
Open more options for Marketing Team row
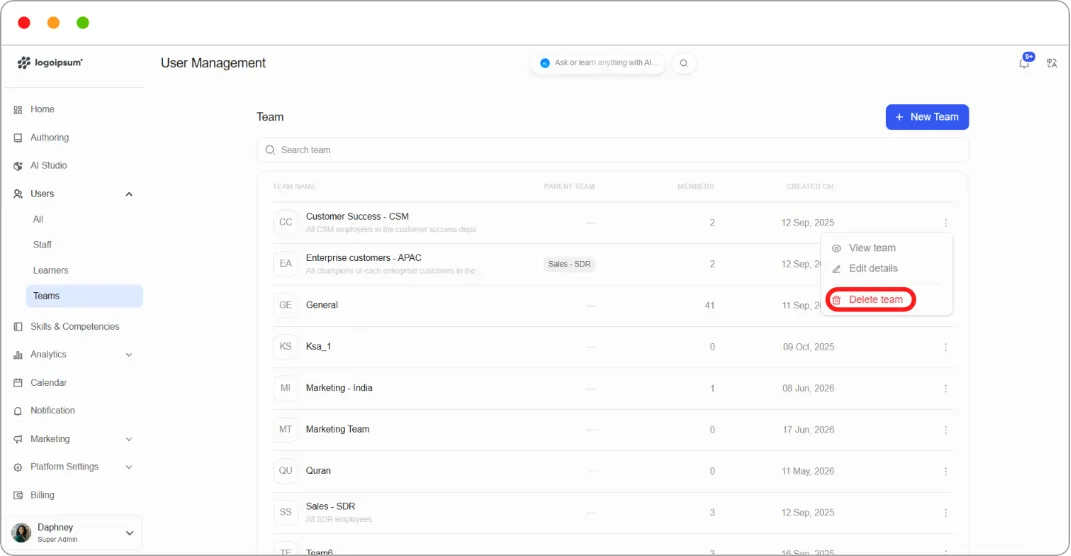click(x=945, y=430)
